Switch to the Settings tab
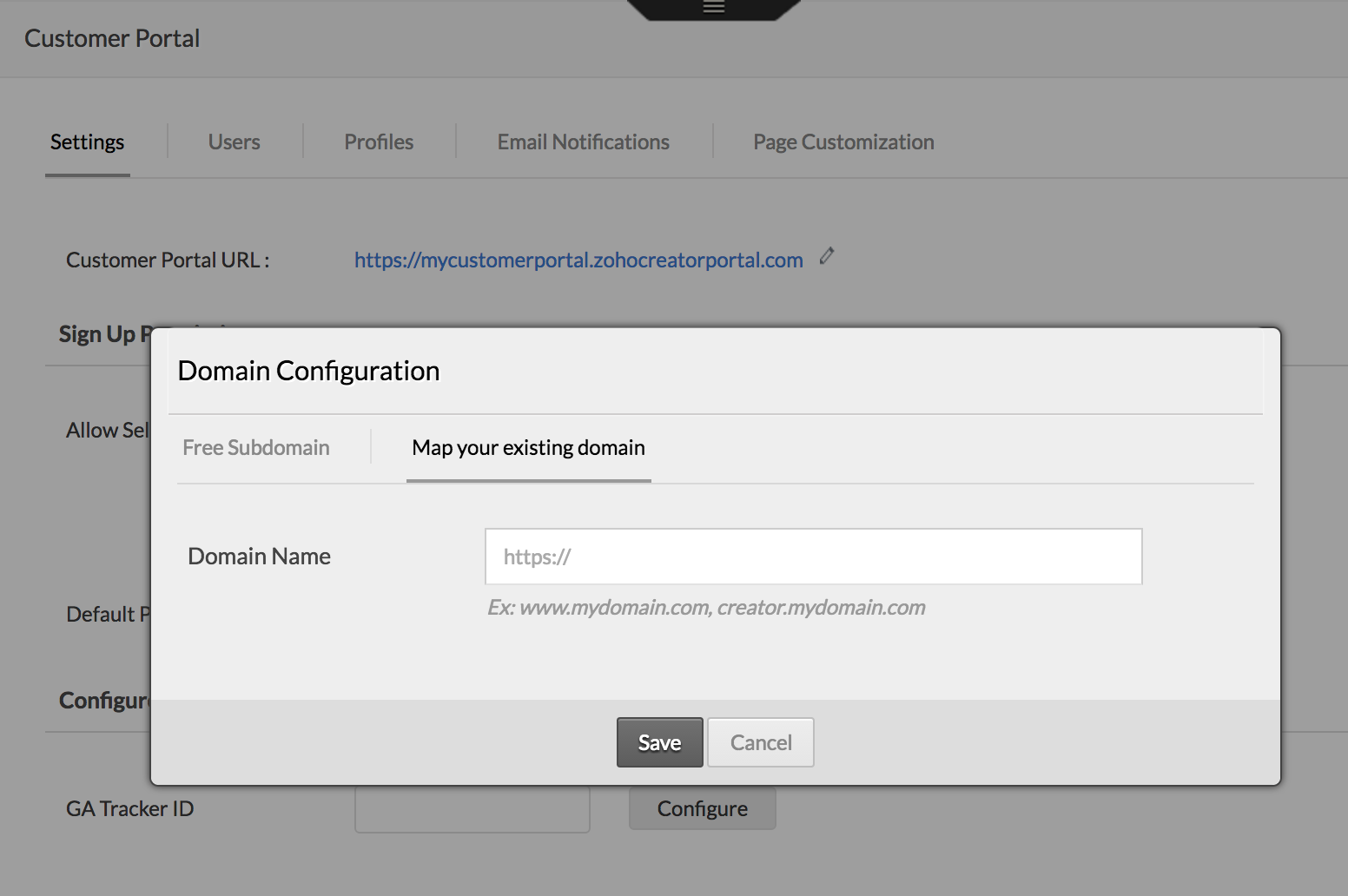 (87, 142)
